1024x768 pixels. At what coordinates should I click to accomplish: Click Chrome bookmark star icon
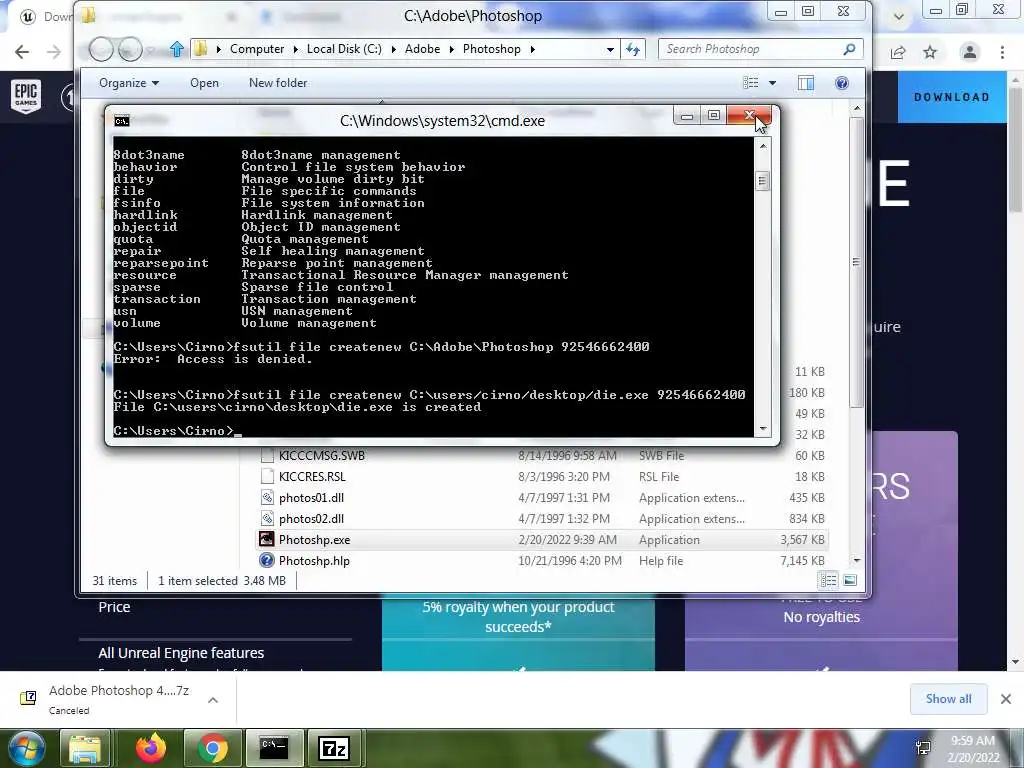click(x=930, y=52)
